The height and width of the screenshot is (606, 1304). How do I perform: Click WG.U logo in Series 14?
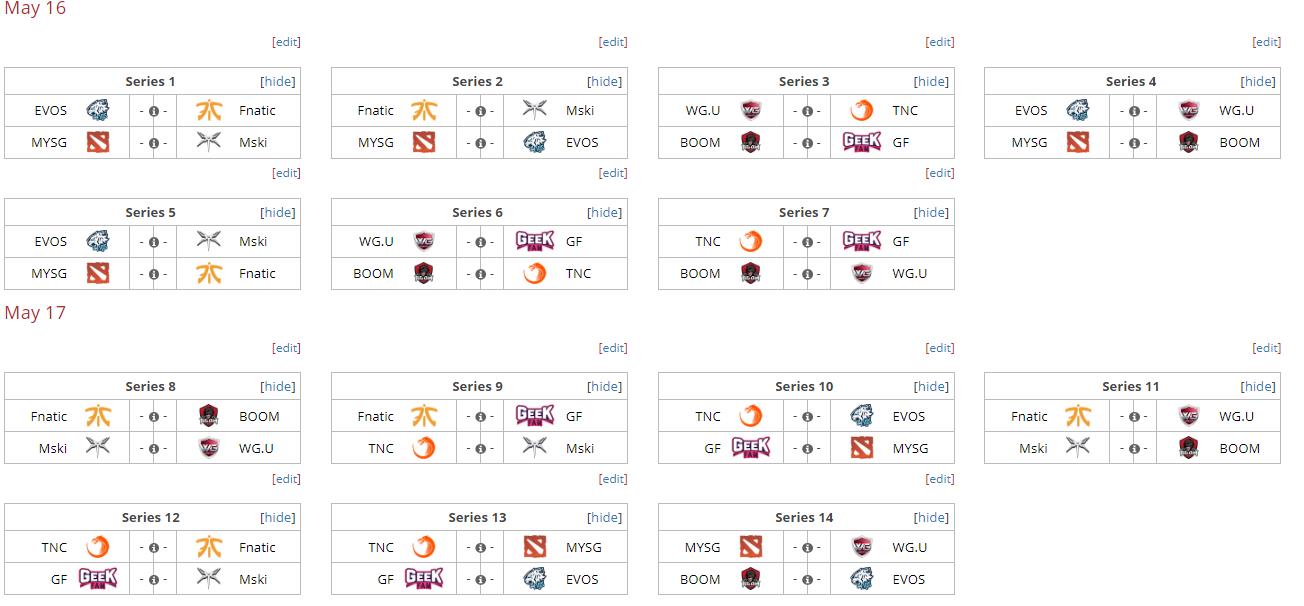point(862,547)
